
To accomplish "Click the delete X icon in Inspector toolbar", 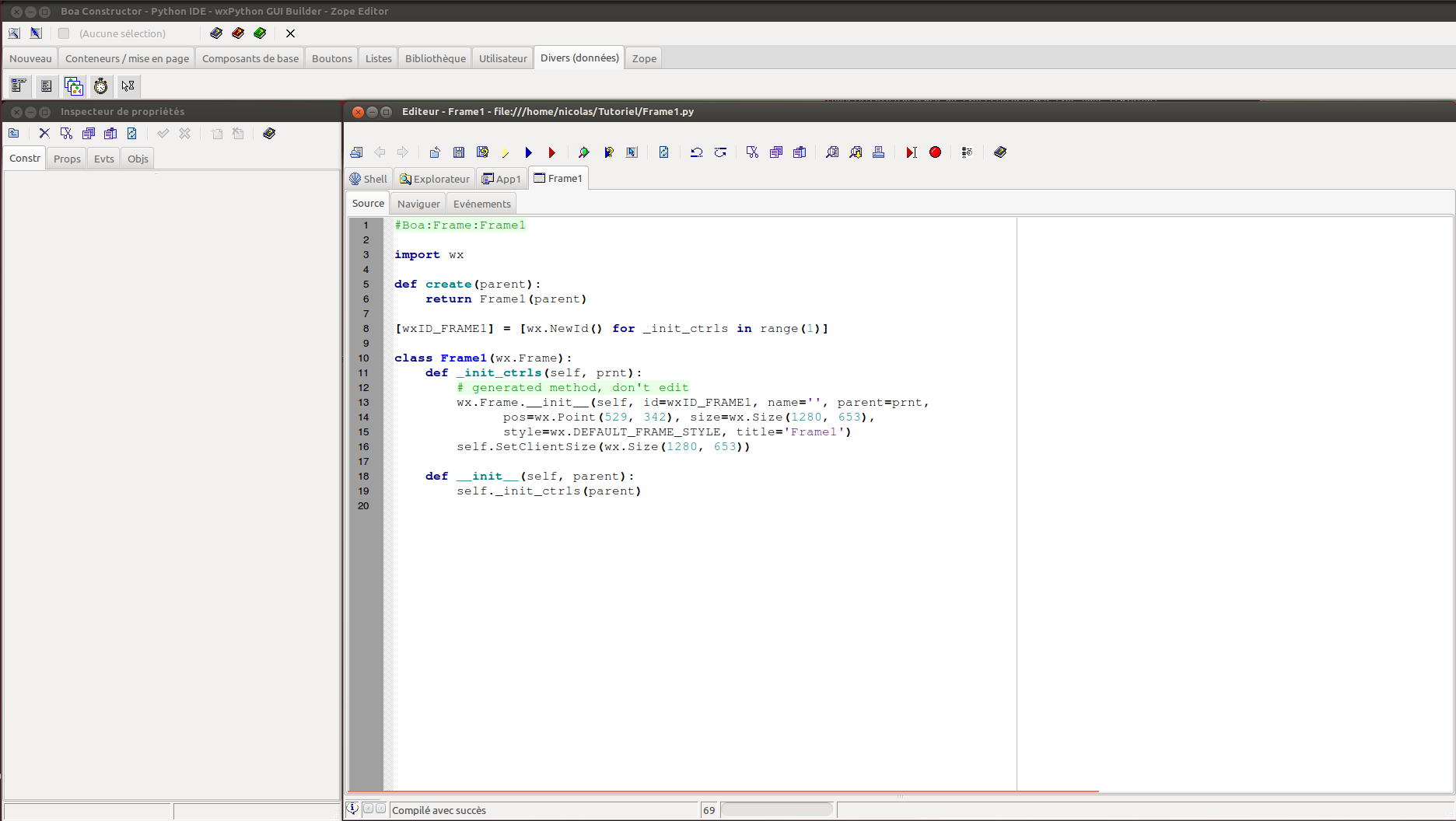I will tap(44, 134).
